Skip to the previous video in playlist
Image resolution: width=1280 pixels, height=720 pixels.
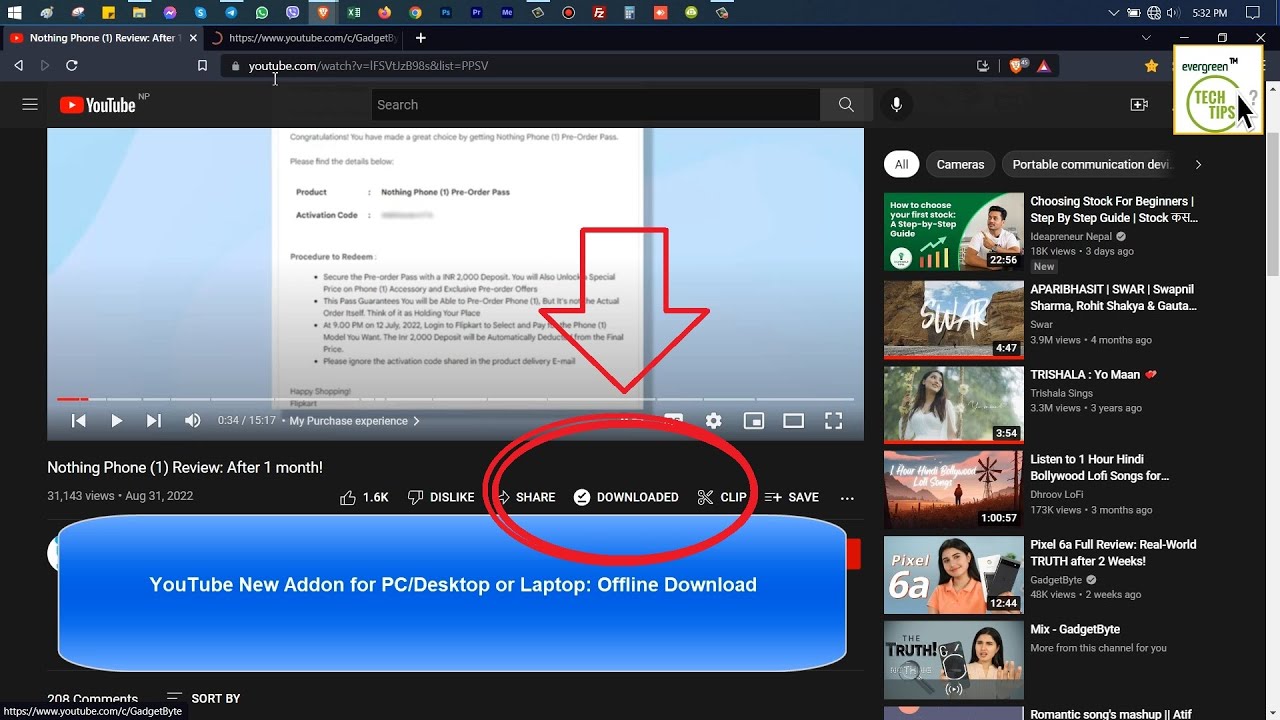(x=78, y=421)
